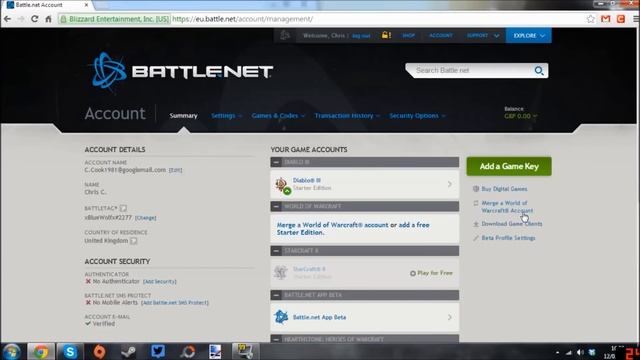Expand Diablo III Starter Edition row chevron
This screenshot has width=640, height=360.
(x=449, y=184)
